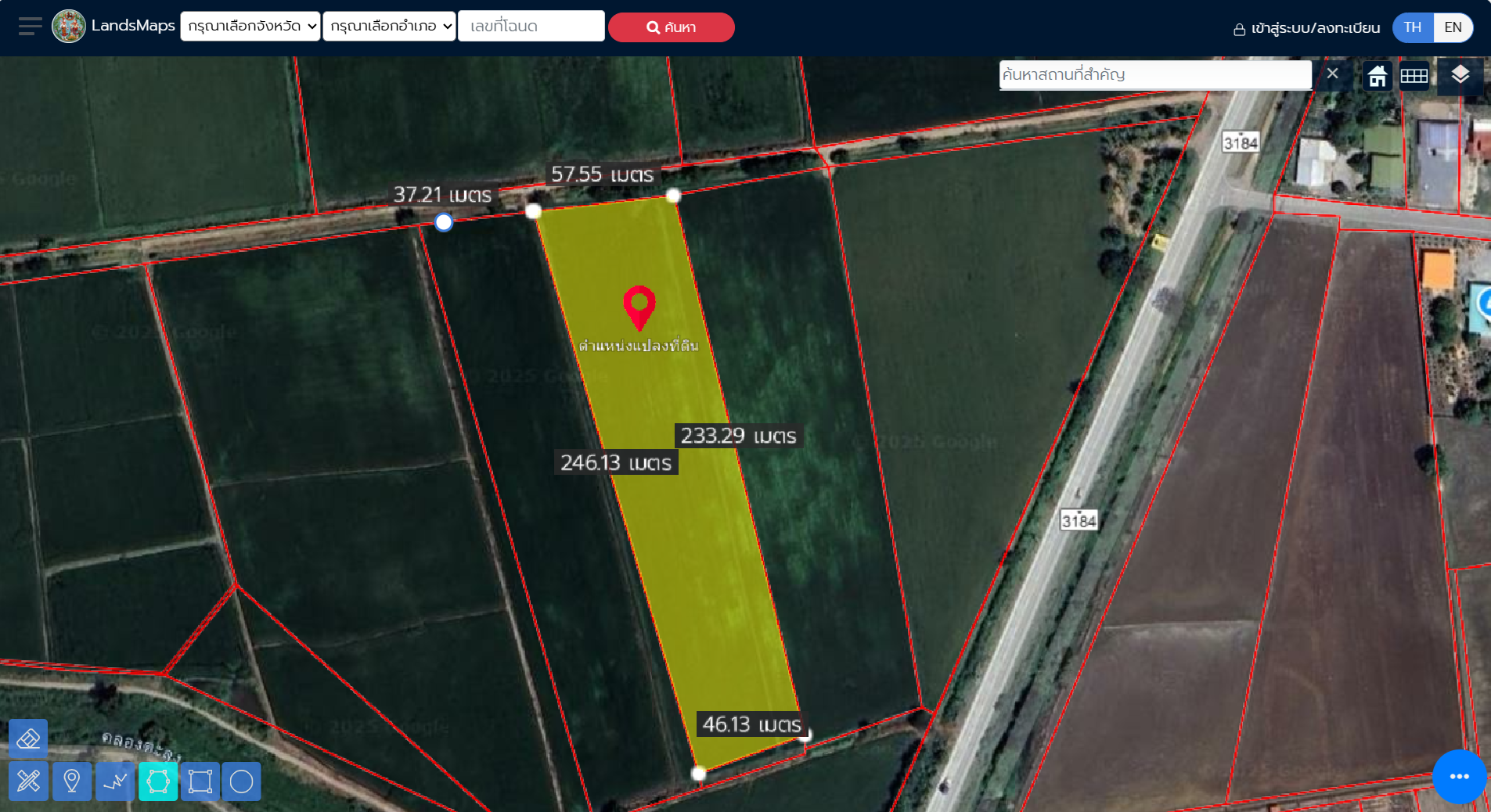Select the polyline distance drawing tool

tap(115, 781)
